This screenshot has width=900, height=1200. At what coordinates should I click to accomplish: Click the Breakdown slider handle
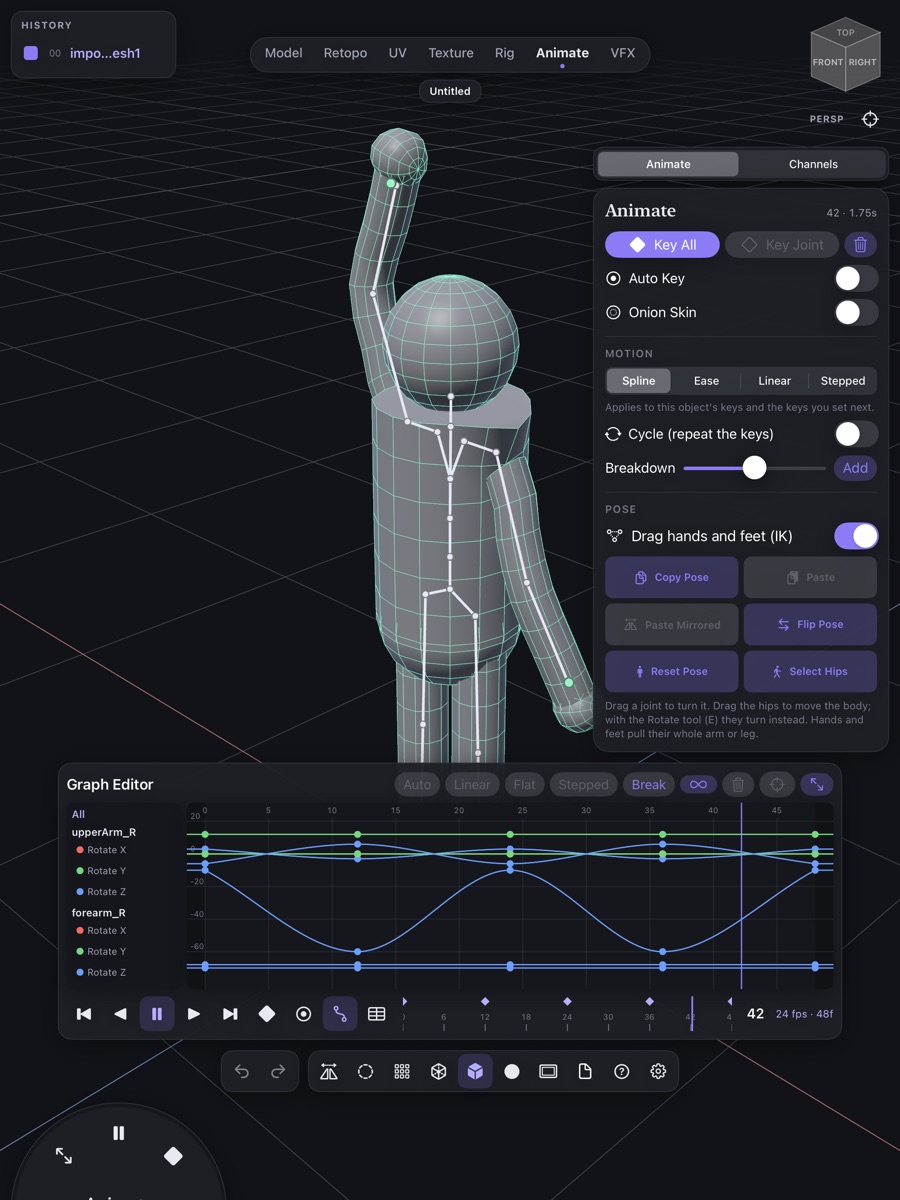755,468
